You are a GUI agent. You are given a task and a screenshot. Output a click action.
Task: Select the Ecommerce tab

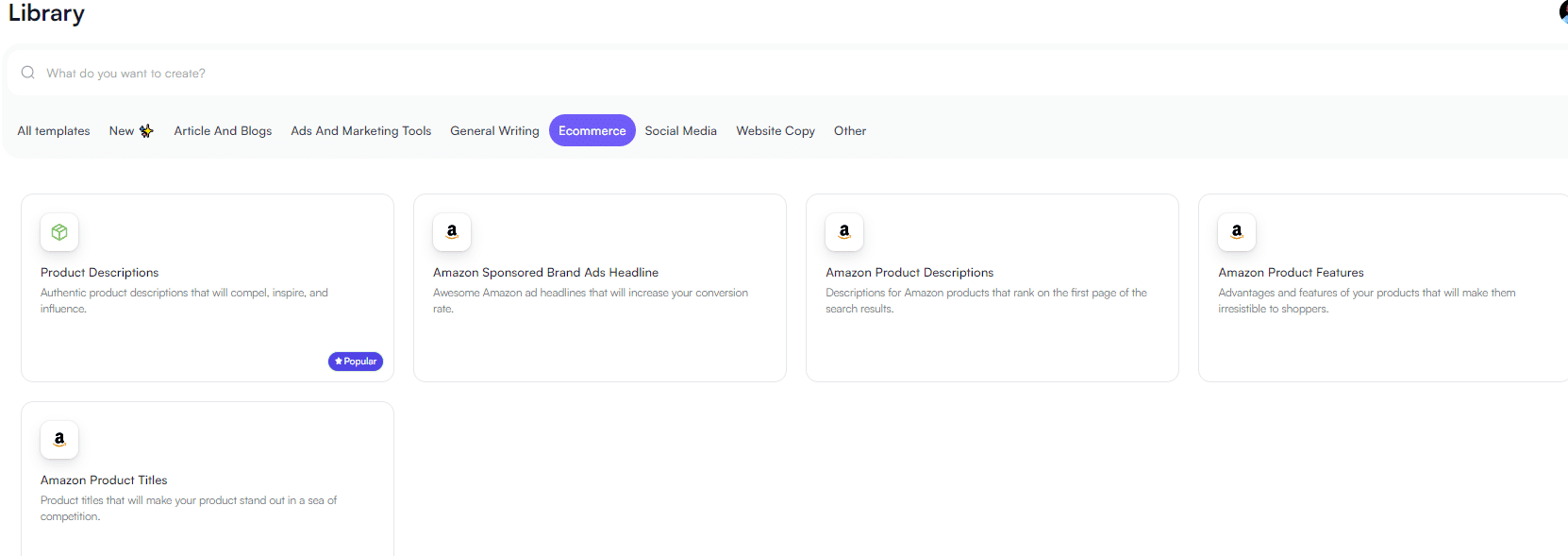[x=592, y=130]
